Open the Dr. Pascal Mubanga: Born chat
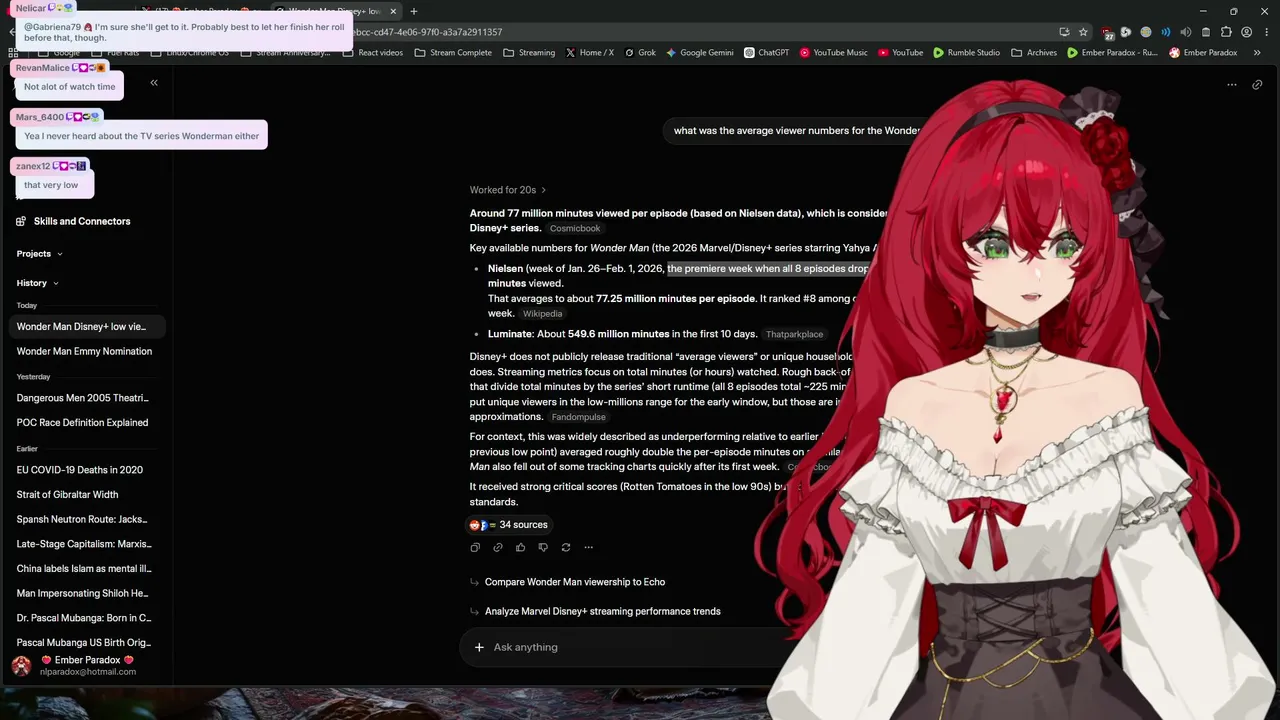 coord(86,618)
